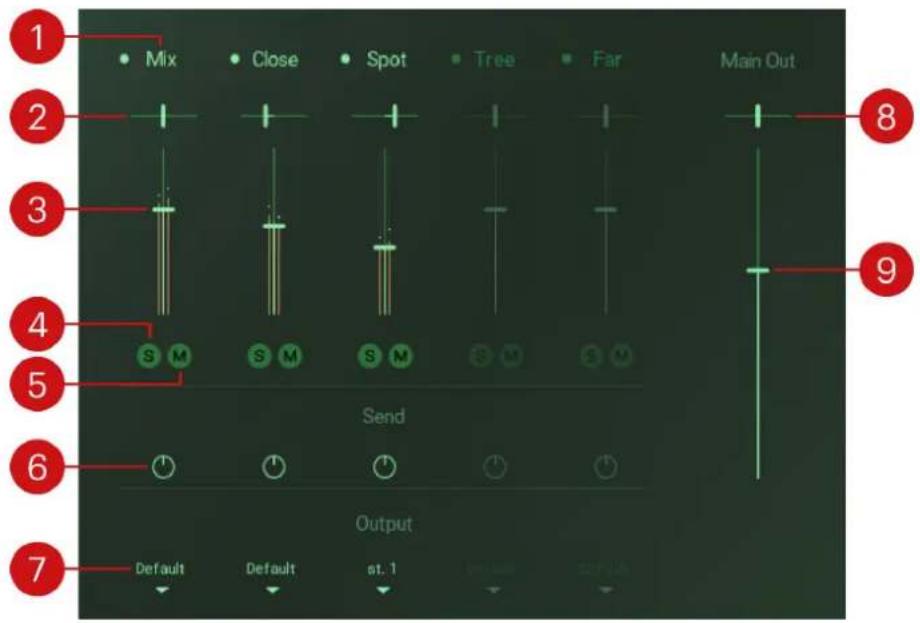Click the Far channel label
920x623 pixels.
coord(607,59)
